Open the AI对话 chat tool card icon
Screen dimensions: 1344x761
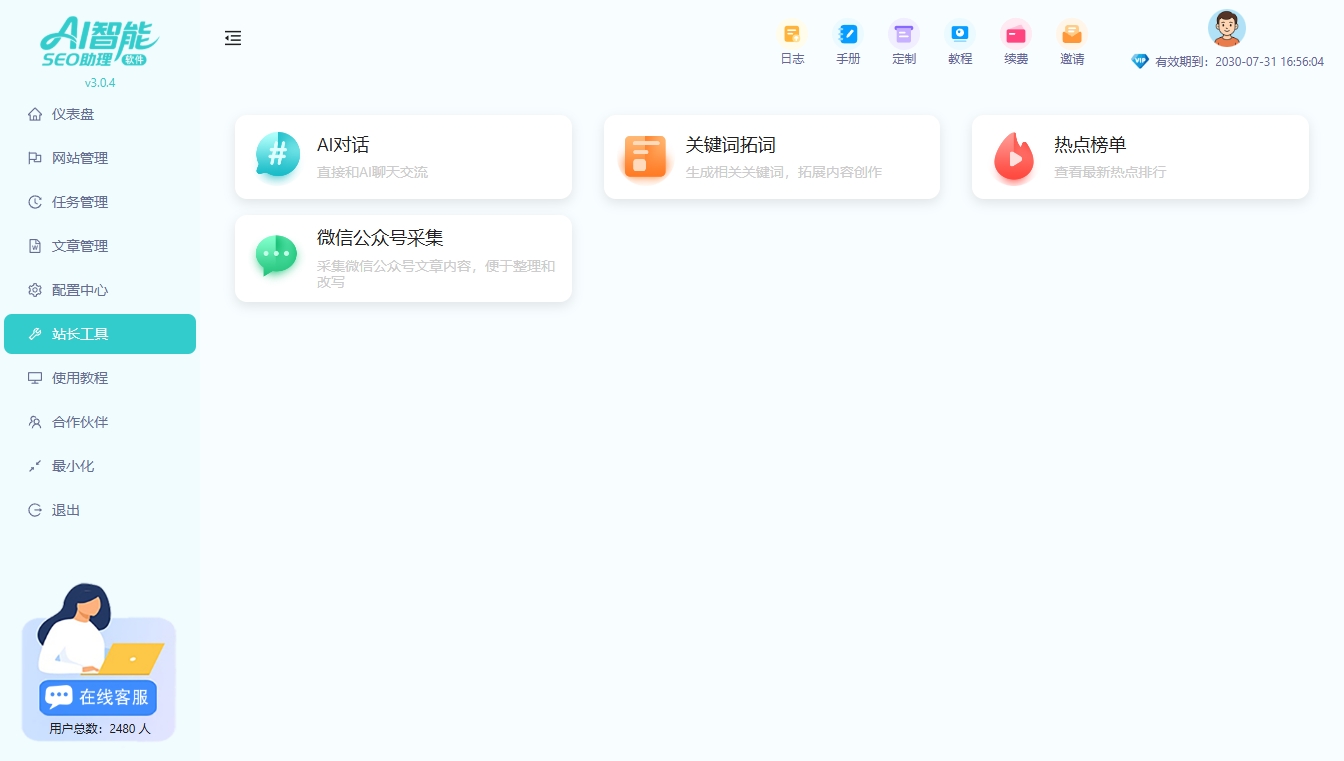[277, 155]
